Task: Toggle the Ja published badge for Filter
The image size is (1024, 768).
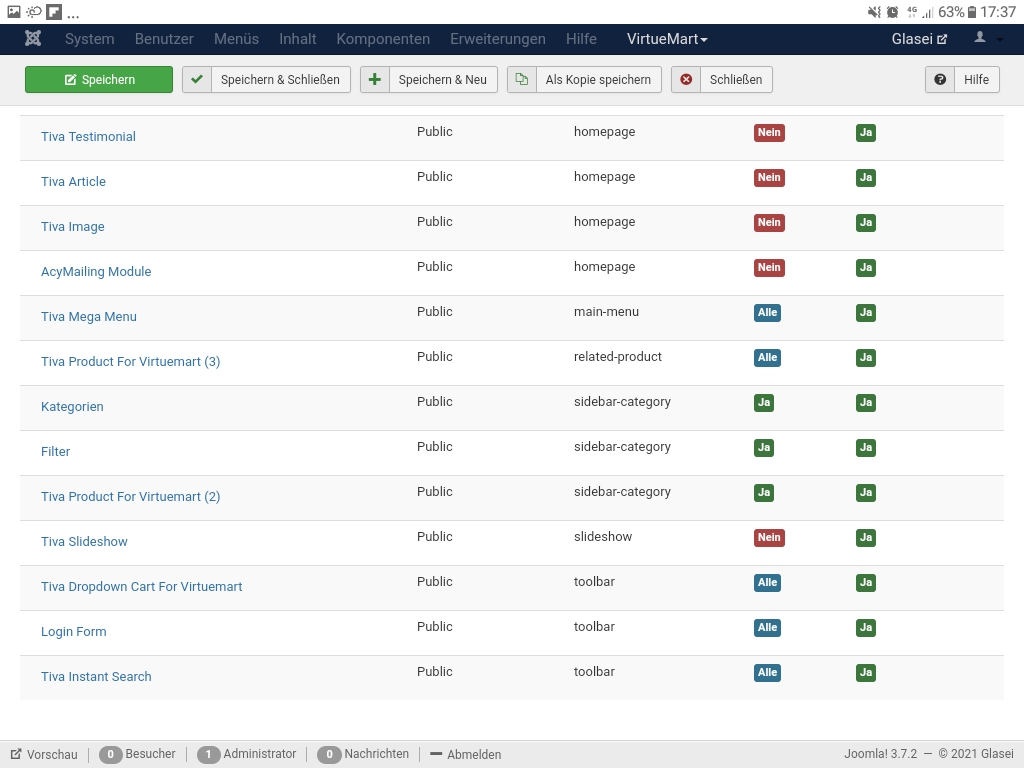Action: [866, 448]
